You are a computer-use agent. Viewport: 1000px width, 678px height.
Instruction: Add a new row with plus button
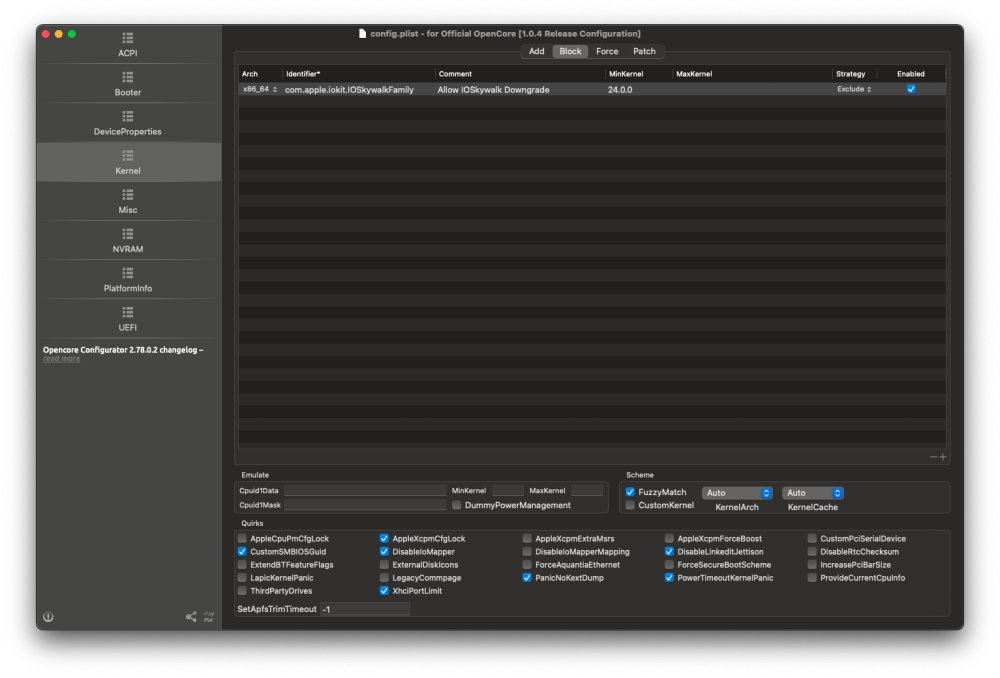click(943, 457)
